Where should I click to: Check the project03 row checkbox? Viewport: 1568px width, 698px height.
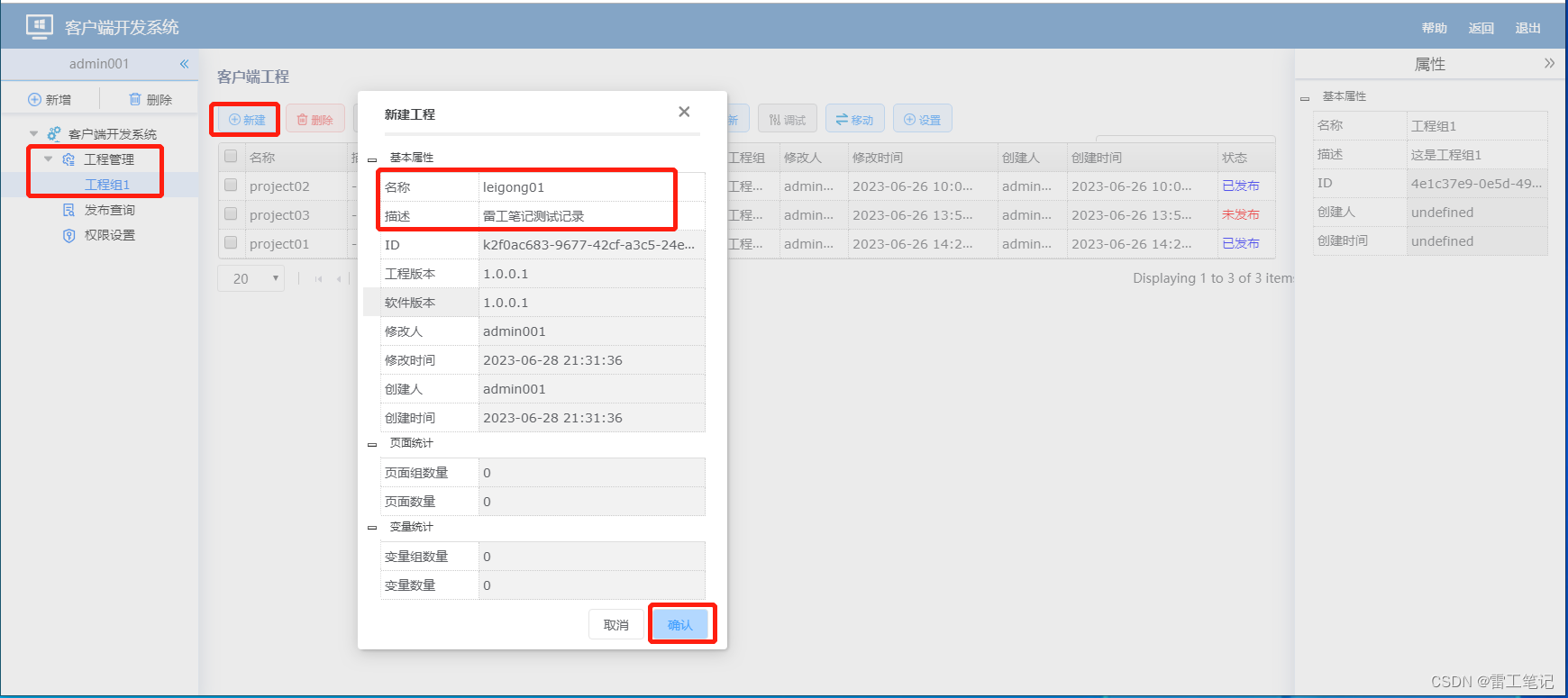pyautogui.click(x=231, y=213)
